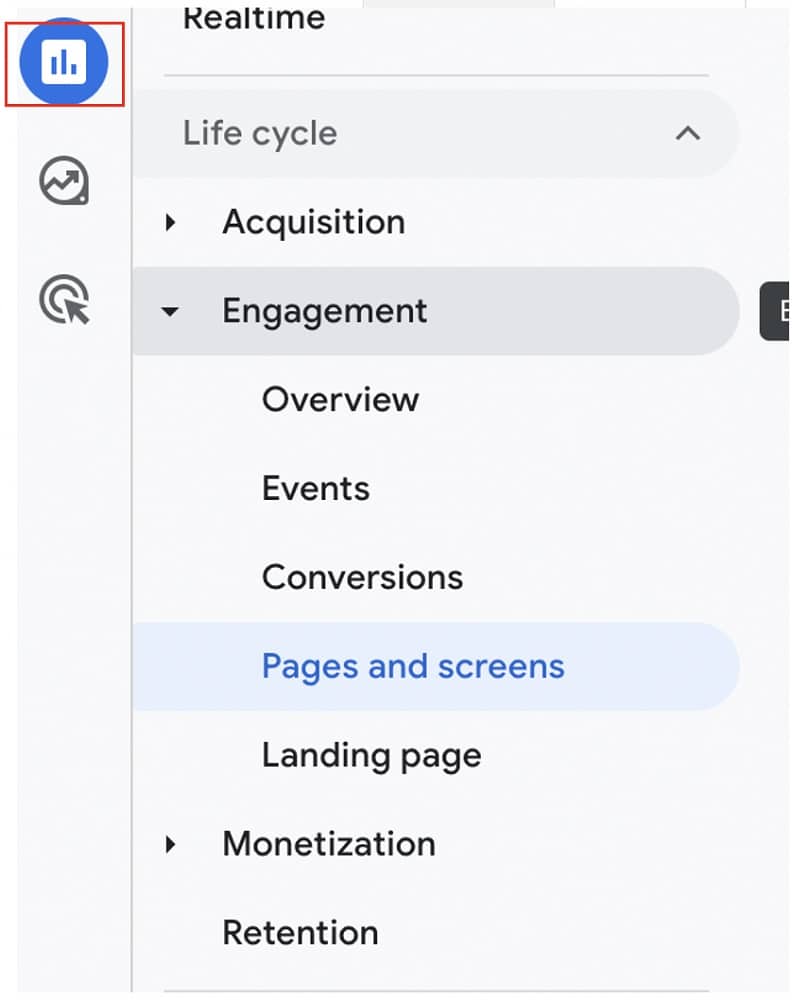Open the Realtime report
This screenshot has width=792, height=1000.
pos(253,18)
